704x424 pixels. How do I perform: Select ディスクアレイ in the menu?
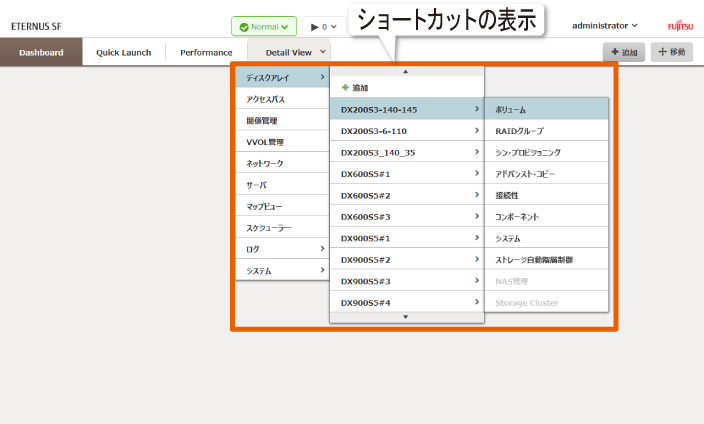coord(282,77)
